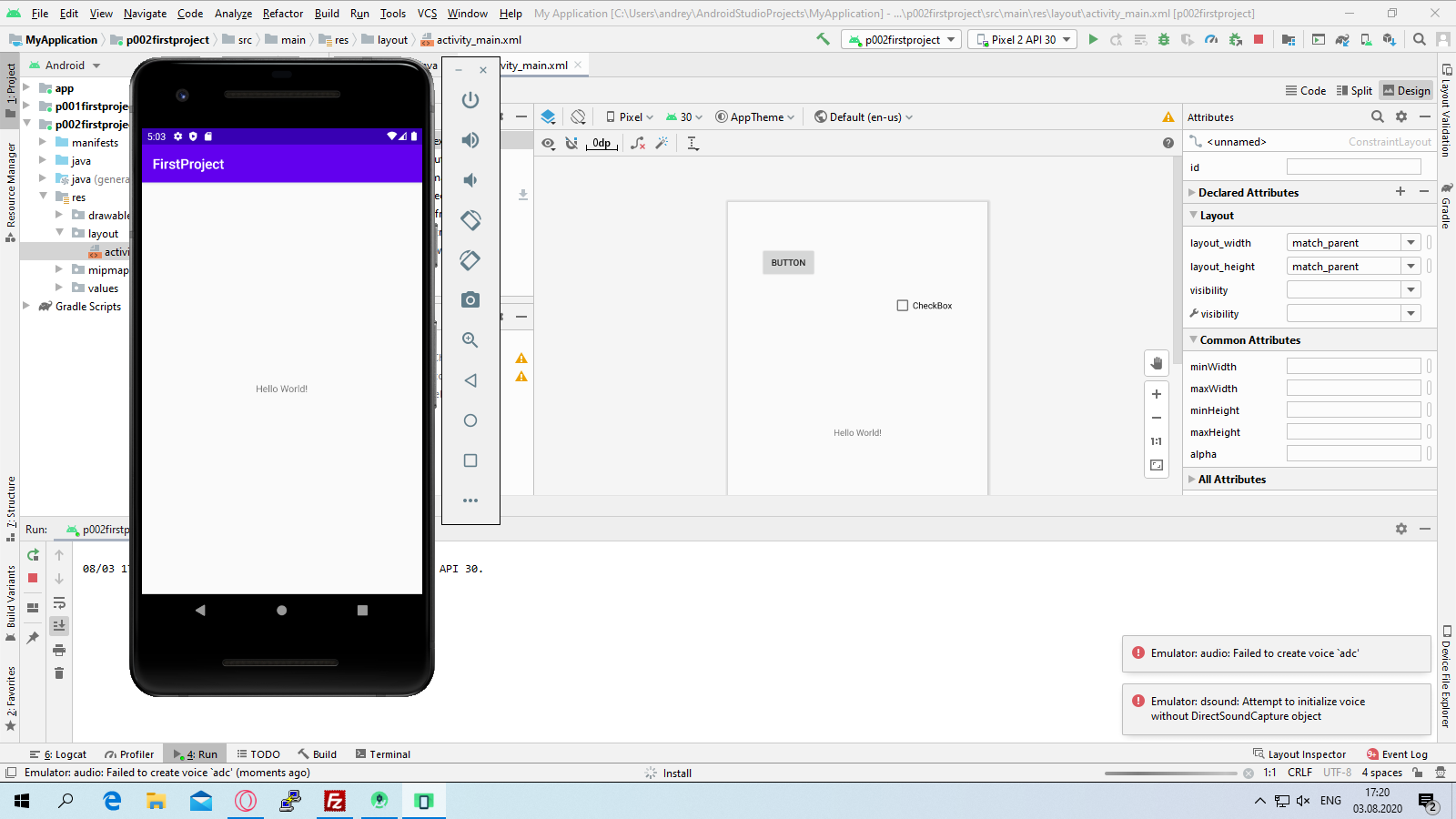Expand Declared Attributes section

coord(1192,192)
